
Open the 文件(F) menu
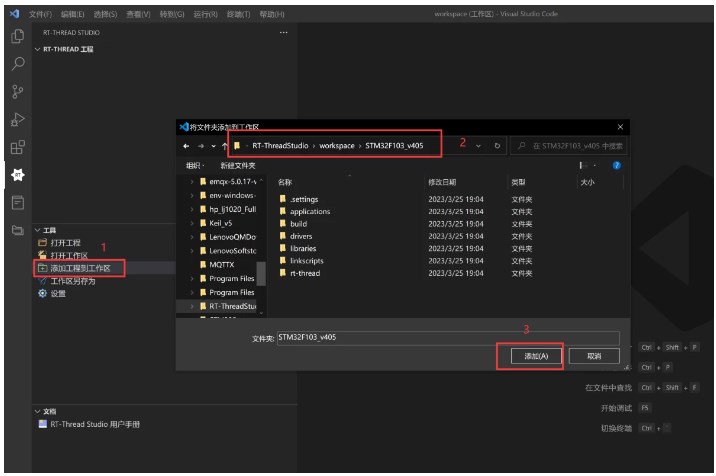tap(41, 14)
